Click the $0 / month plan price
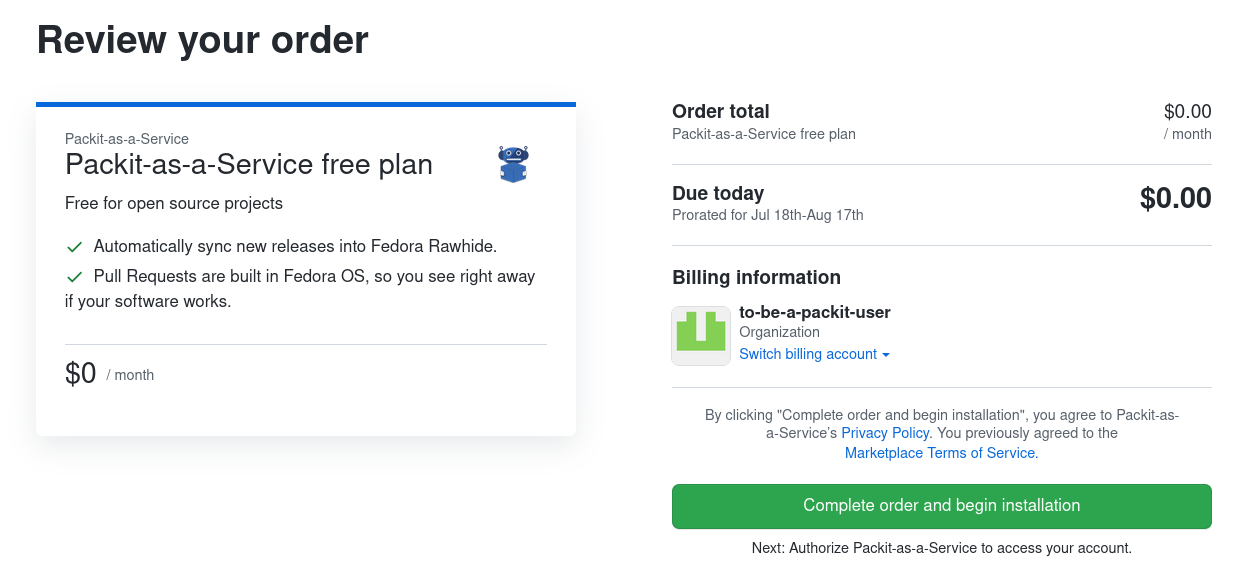Image resolution: width=1244 pixels, height=585 pixels. pyautogui.click(x=109, y=374)
